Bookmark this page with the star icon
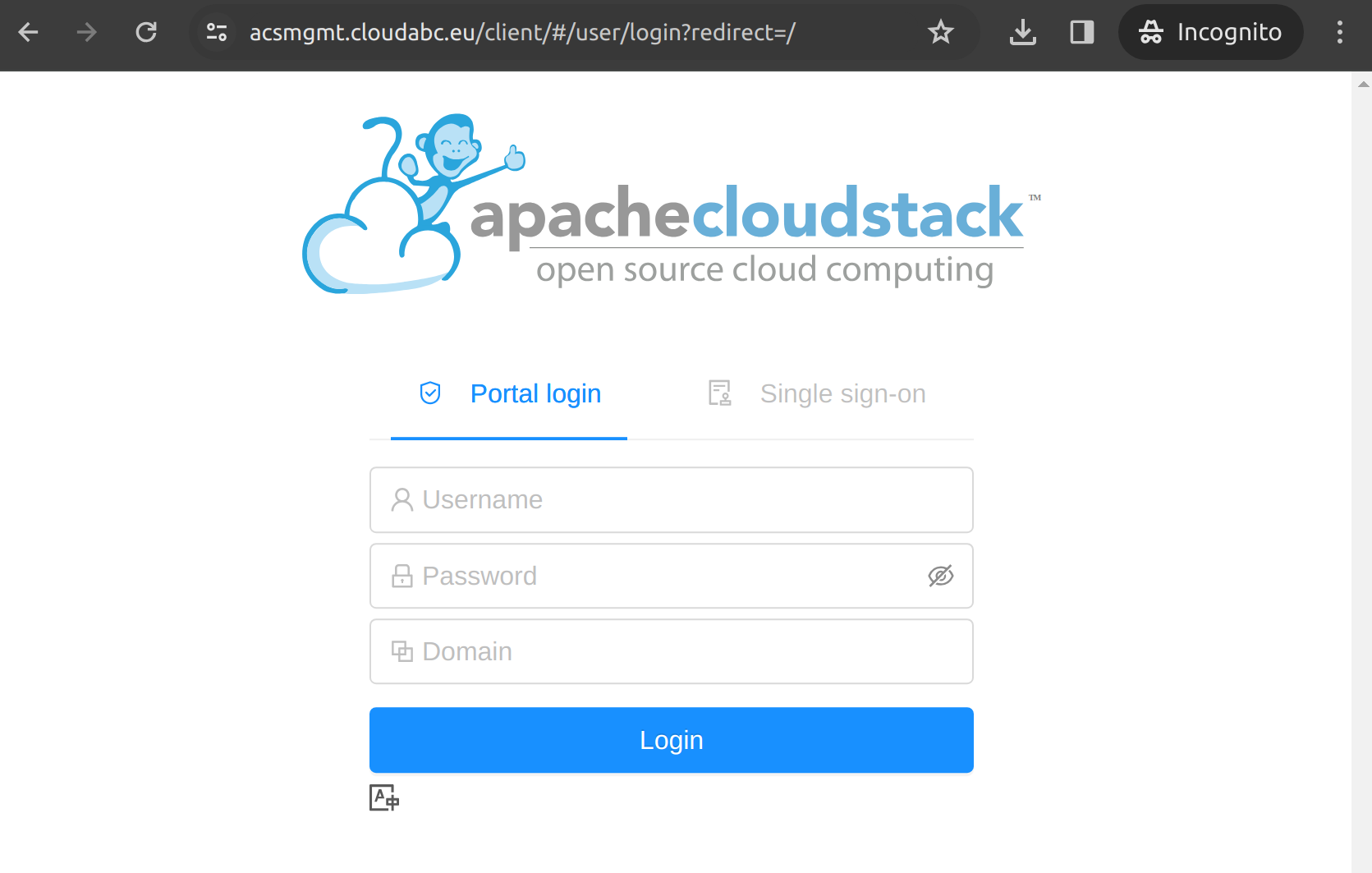The width and height of the screenshot is (1372, 873). click(x=940, y=32)
